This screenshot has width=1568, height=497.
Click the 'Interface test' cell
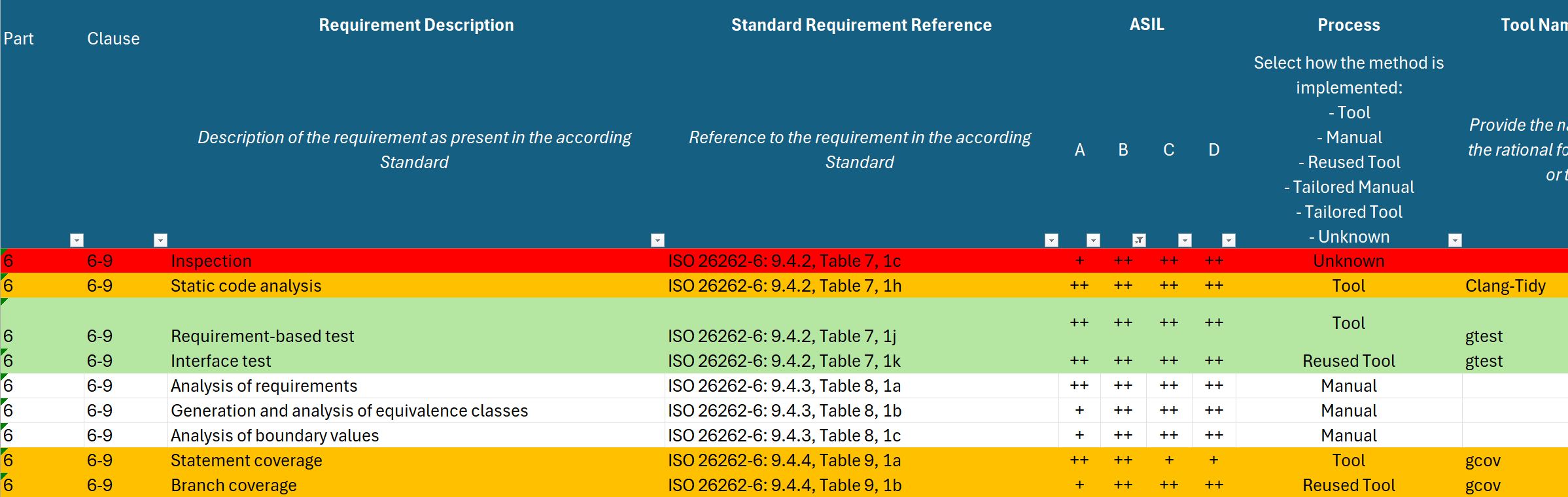pos(416,361)
